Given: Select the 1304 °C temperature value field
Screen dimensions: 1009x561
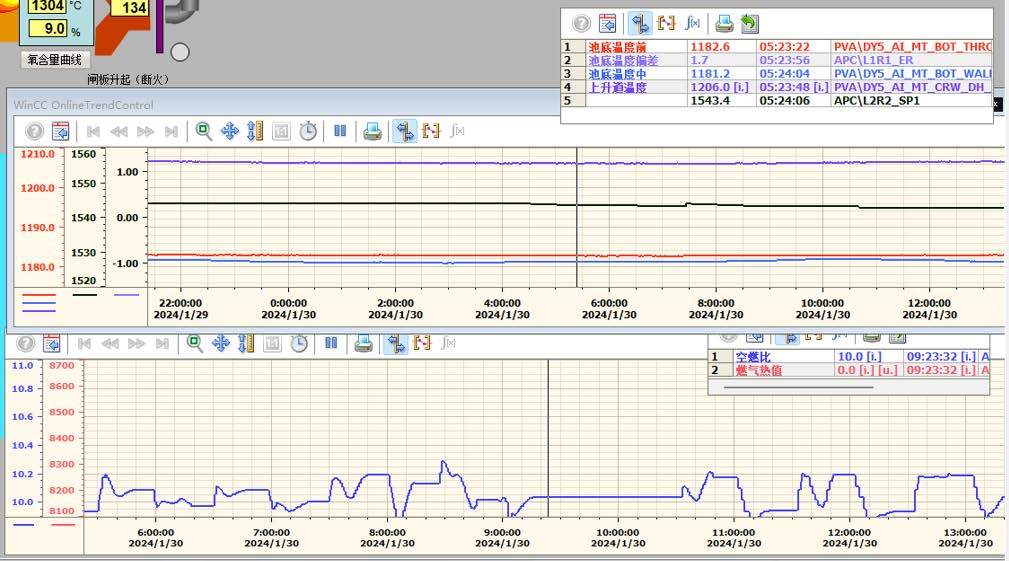Looking at the screenshot, I should click(x=47, y=6).
